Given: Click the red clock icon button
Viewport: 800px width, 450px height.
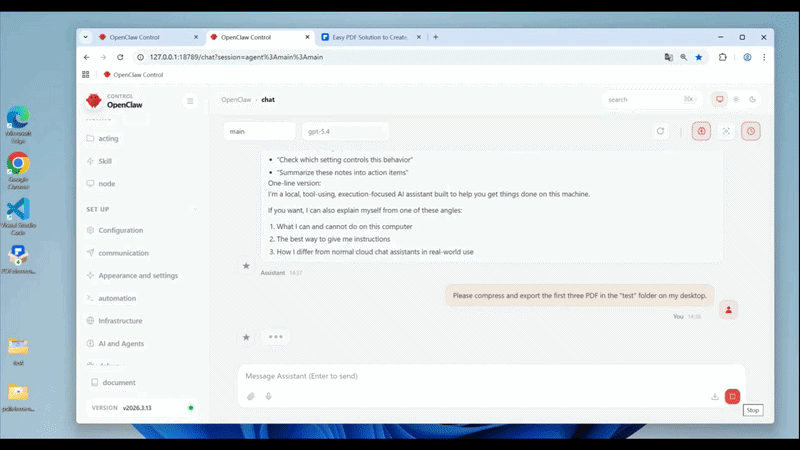Looking at the screenshot, I should 751,131.
